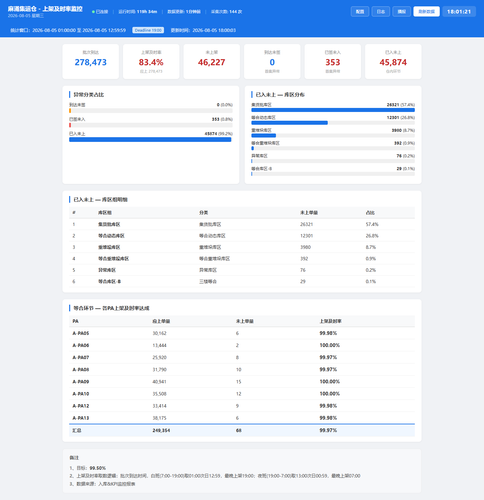This screenshot has height=500, width=484.
Task: Click the zone bar showing 26321 (57.4%)
Action: pos(333,110)
